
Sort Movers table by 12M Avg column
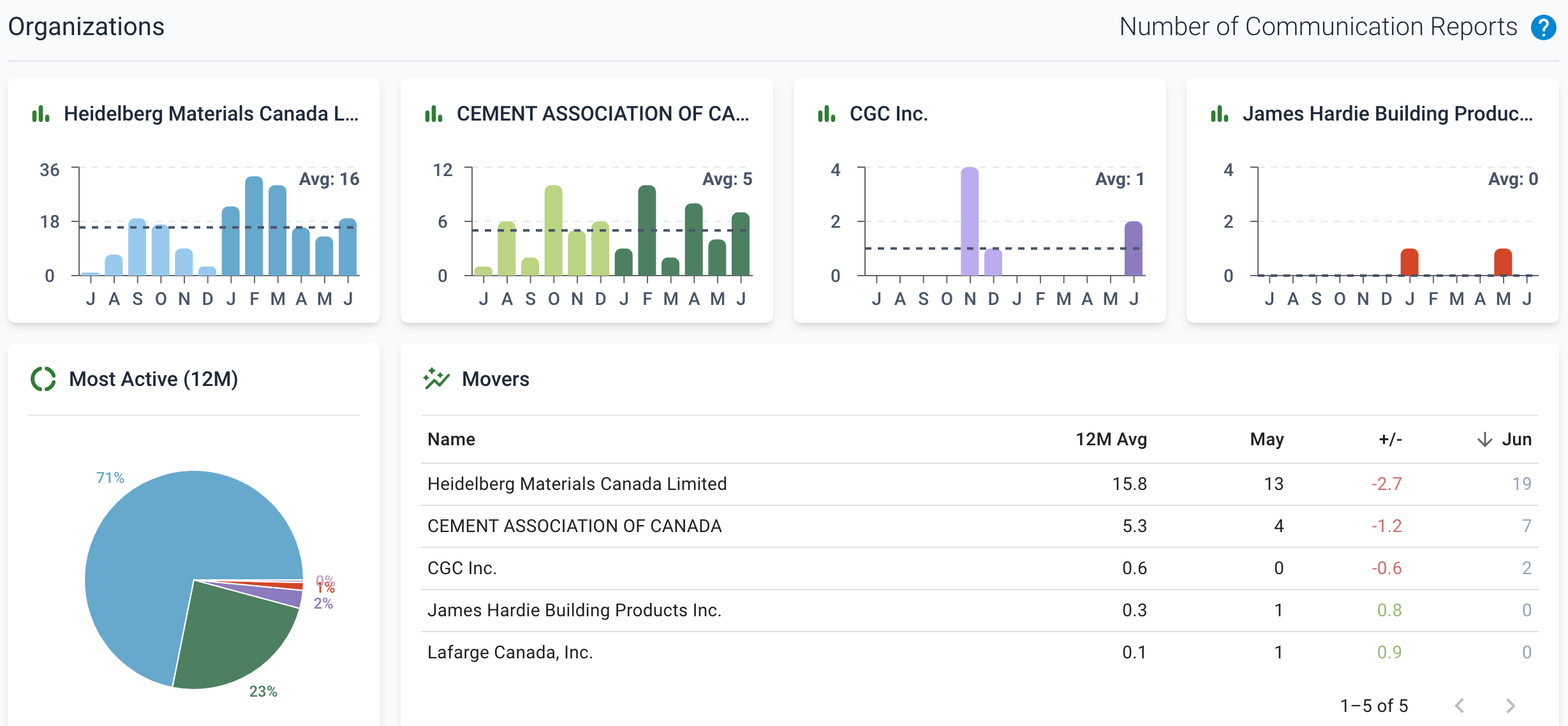point(1111,440)
